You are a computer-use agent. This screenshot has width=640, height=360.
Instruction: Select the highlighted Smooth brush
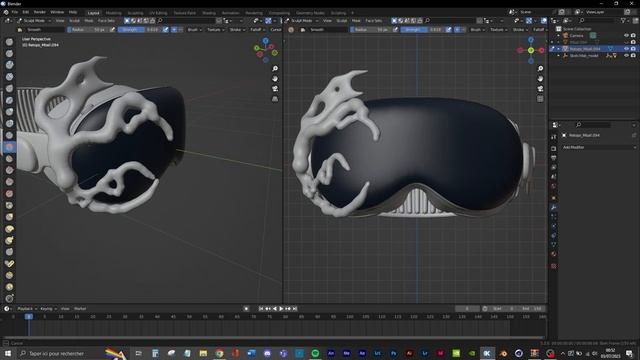click(x=9, y=147)
